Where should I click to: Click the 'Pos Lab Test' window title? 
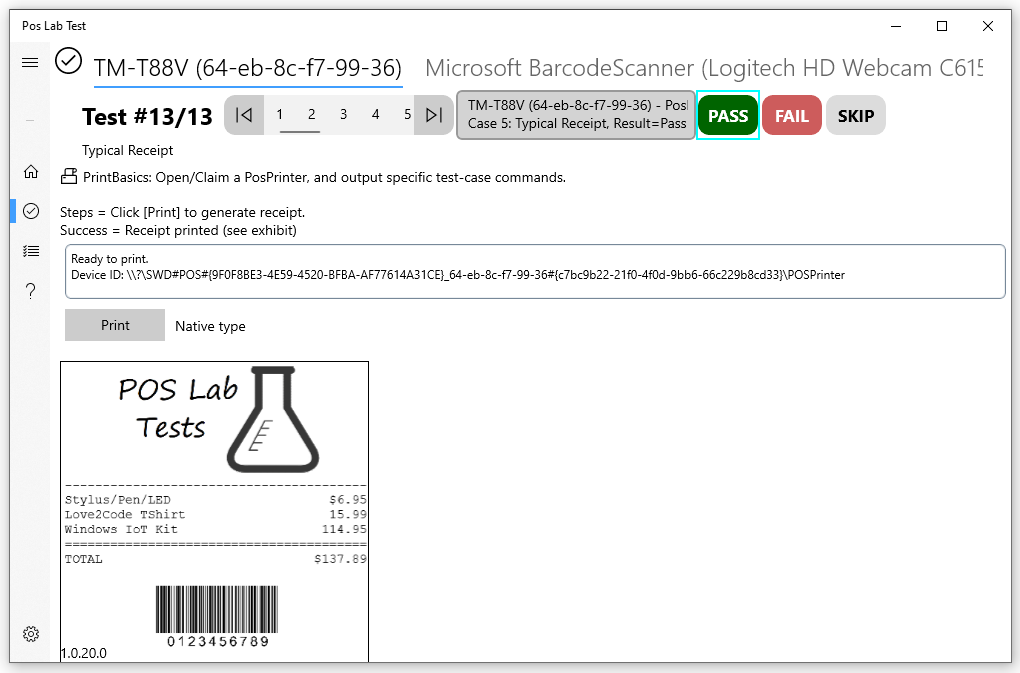click(54, 26)
